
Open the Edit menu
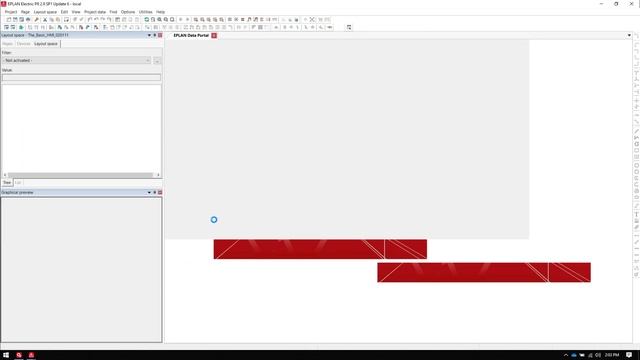pos(64,12)
